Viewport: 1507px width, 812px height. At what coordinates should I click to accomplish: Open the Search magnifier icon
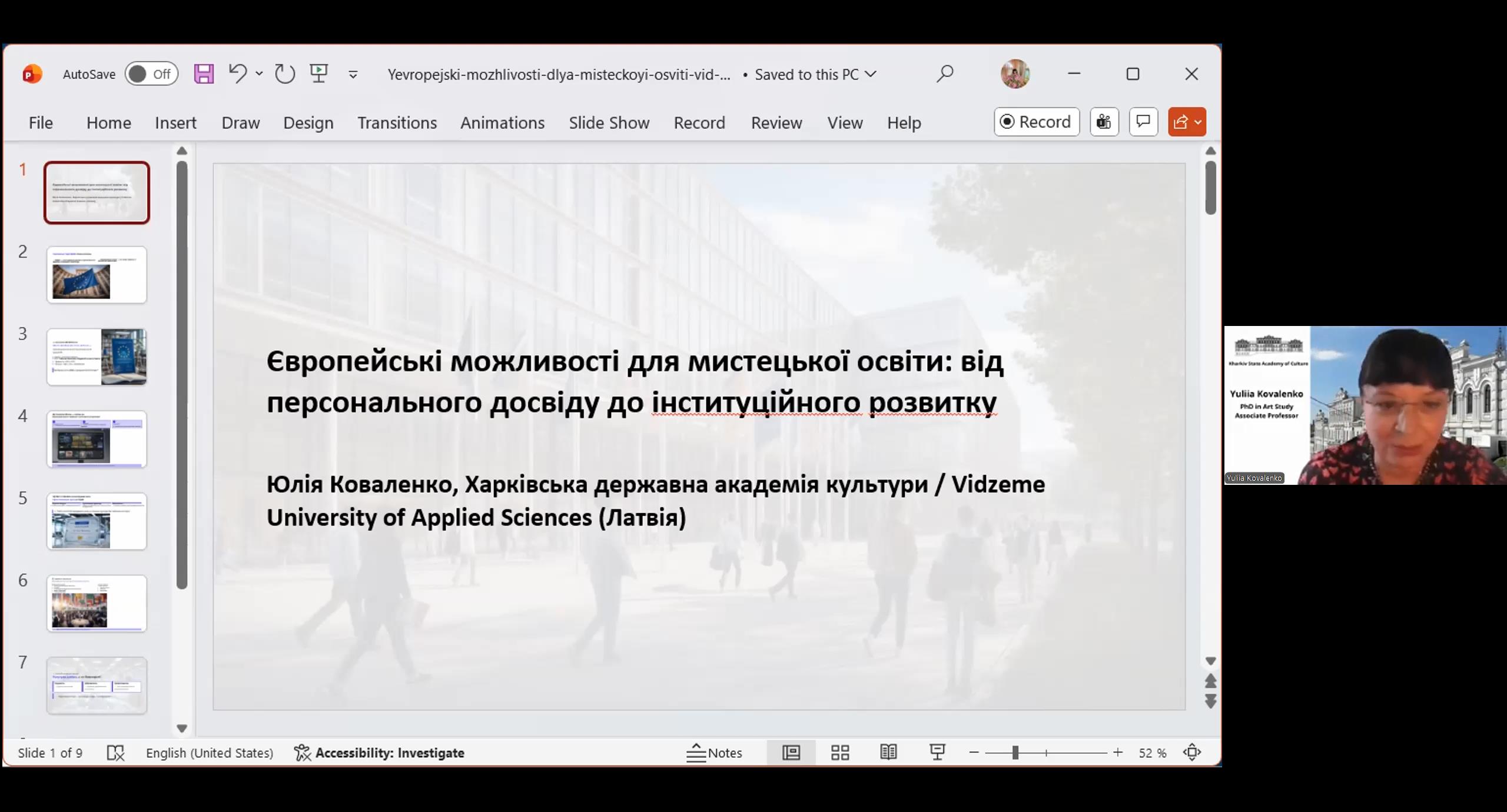point(945,74)
